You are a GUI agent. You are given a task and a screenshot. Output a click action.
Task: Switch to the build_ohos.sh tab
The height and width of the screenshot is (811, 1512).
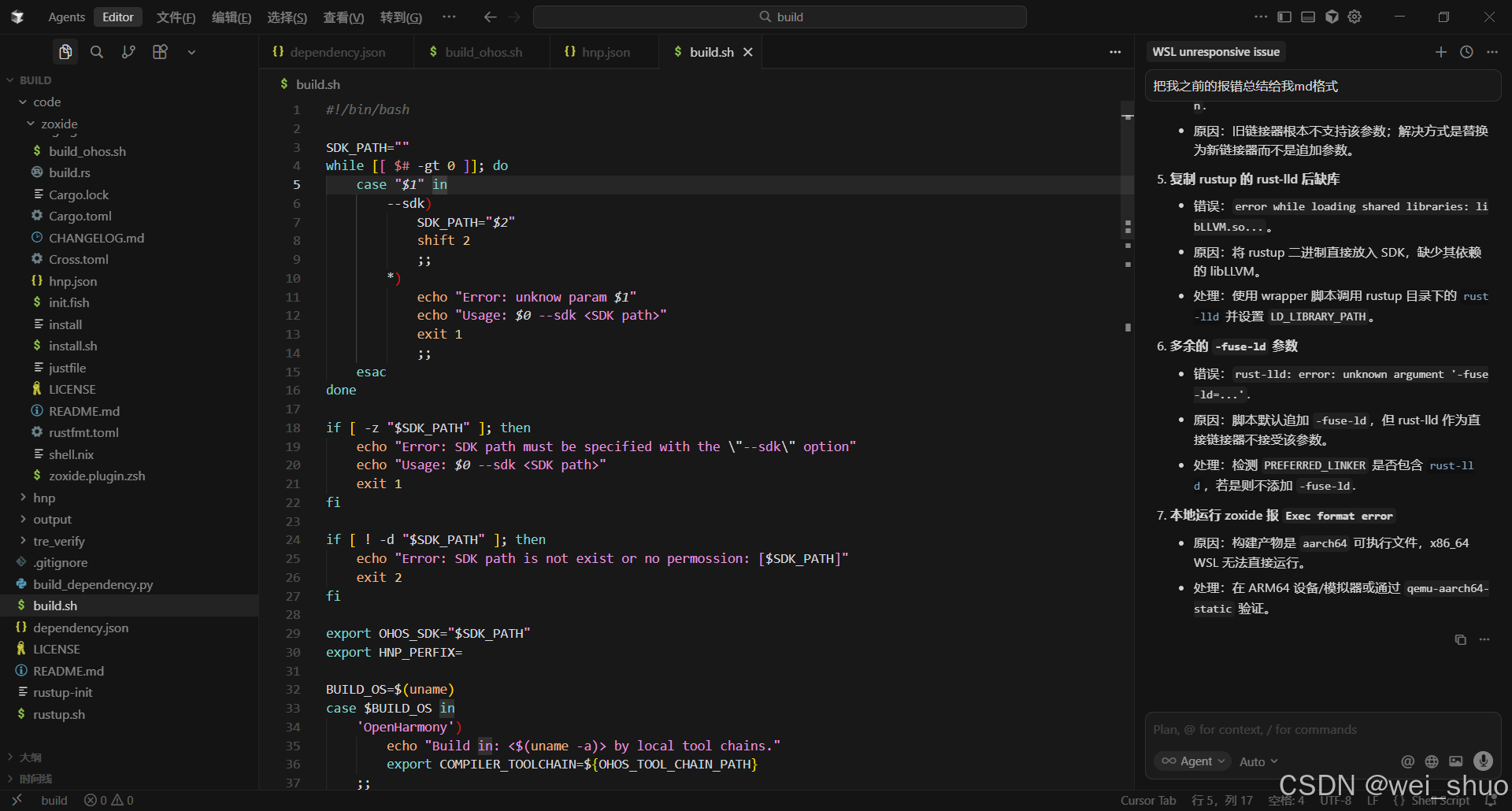[x=481, y=52]
